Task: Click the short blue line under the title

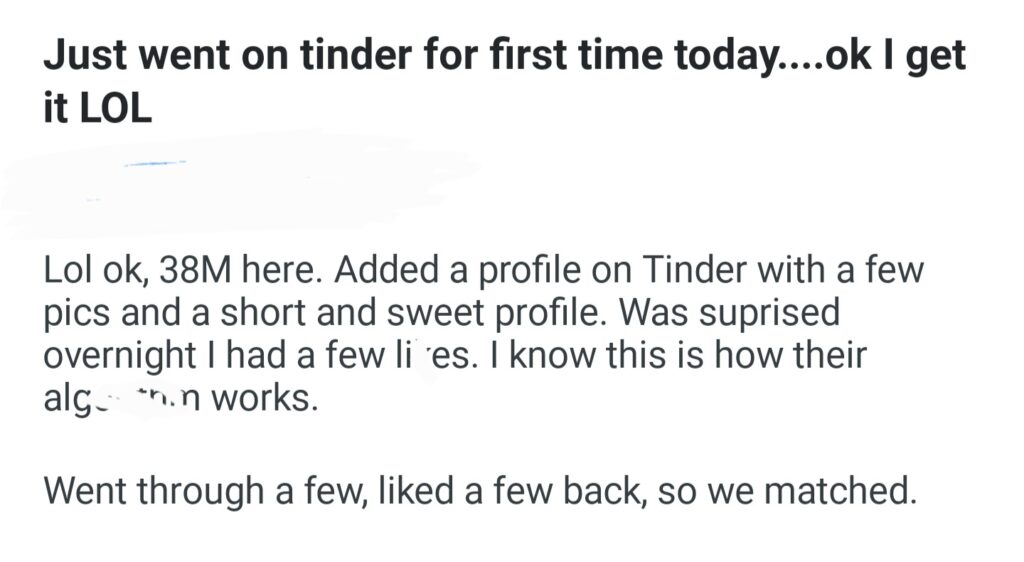Action: tap(154, 162)
